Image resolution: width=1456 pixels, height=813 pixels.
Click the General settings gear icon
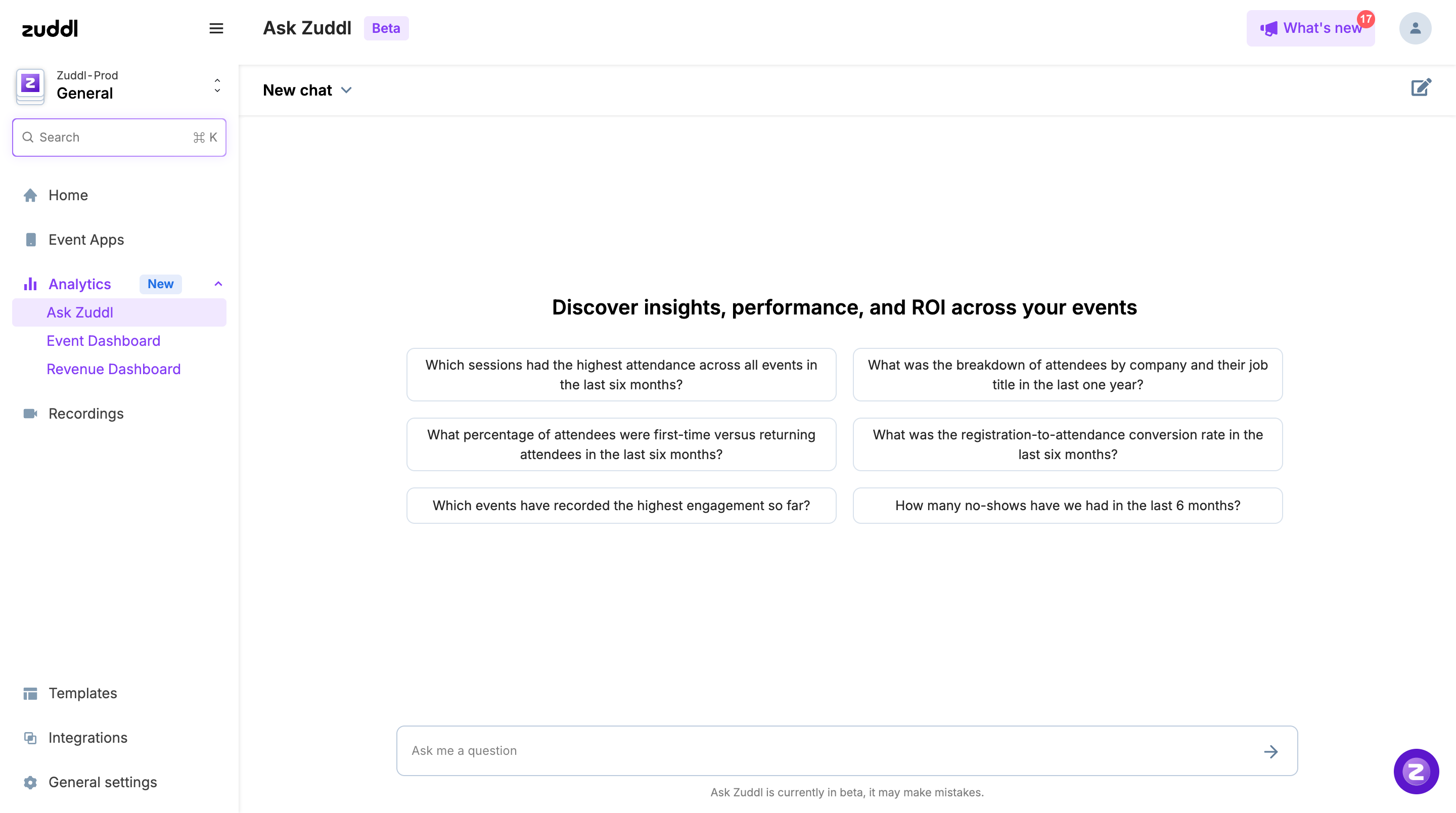point(30,783)
